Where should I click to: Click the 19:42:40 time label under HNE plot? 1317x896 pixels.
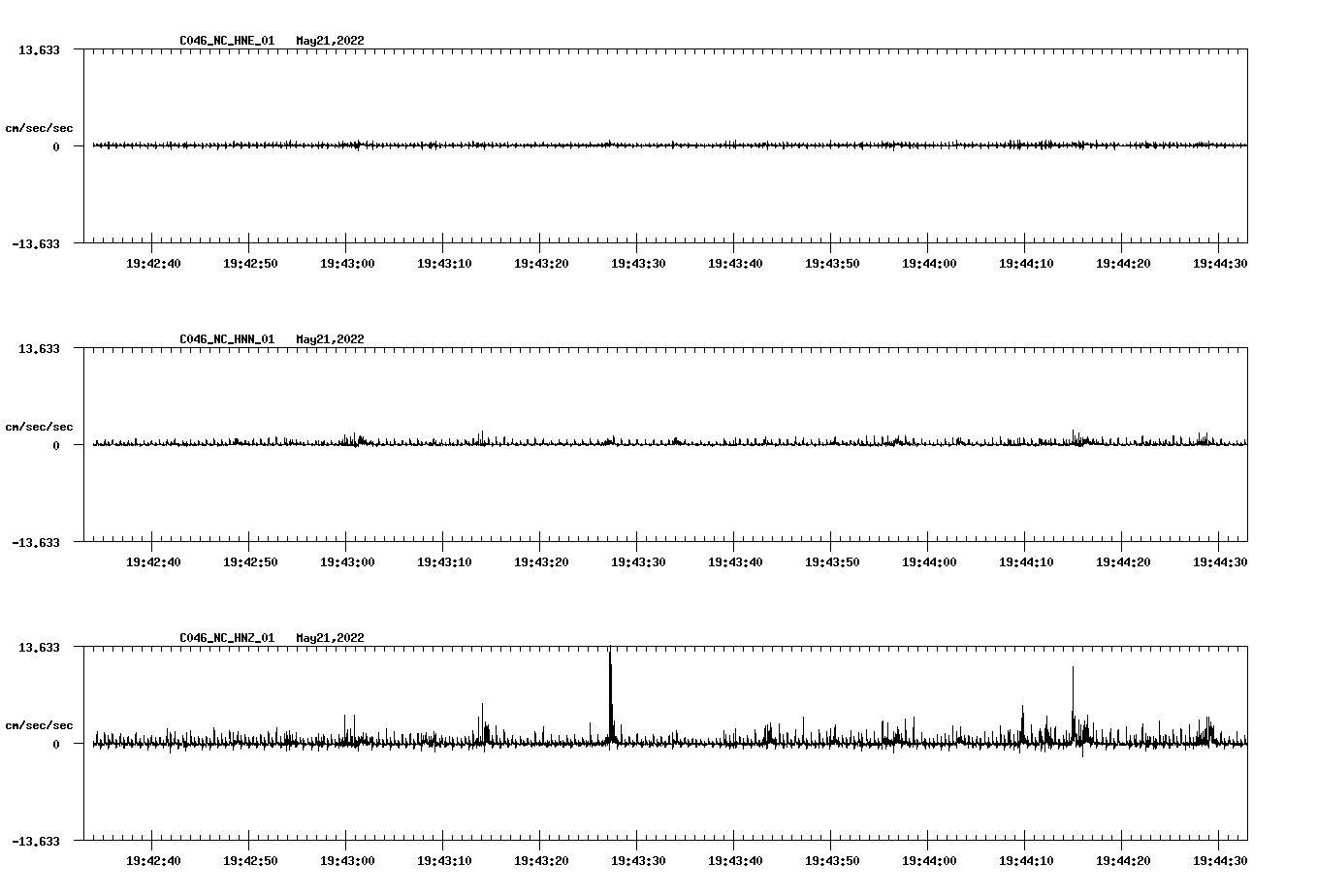click(x=153, y=264)
